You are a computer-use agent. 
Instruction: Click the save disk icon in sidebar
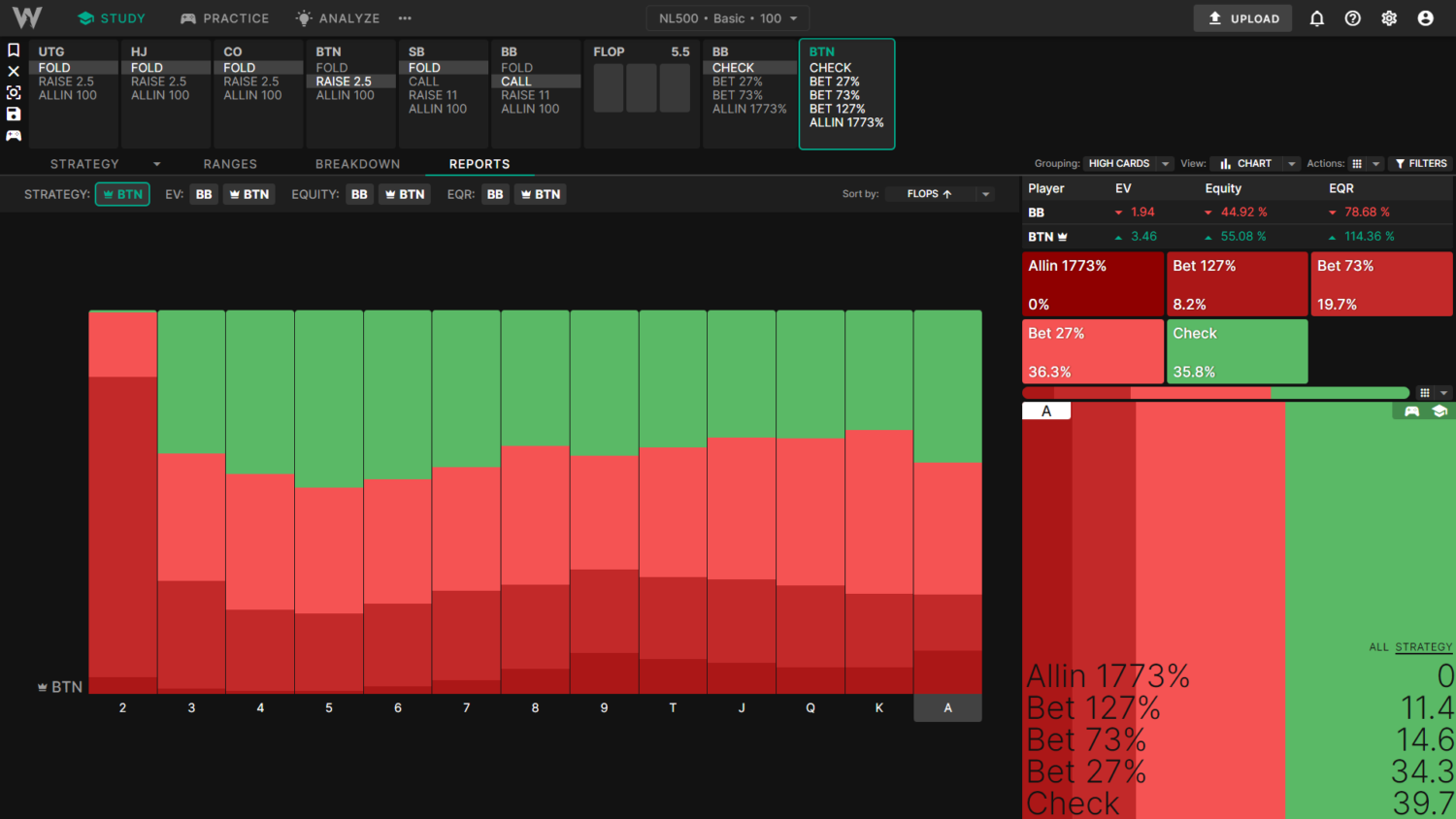coord(14,114)
